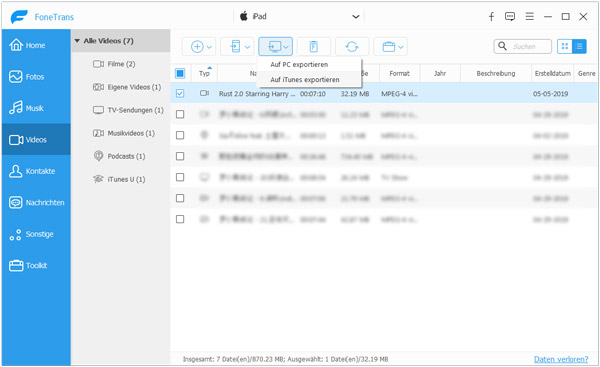Screen dimensions: 600x367
Task: Switch to grid thumbnail view
Action: point(564,46)
